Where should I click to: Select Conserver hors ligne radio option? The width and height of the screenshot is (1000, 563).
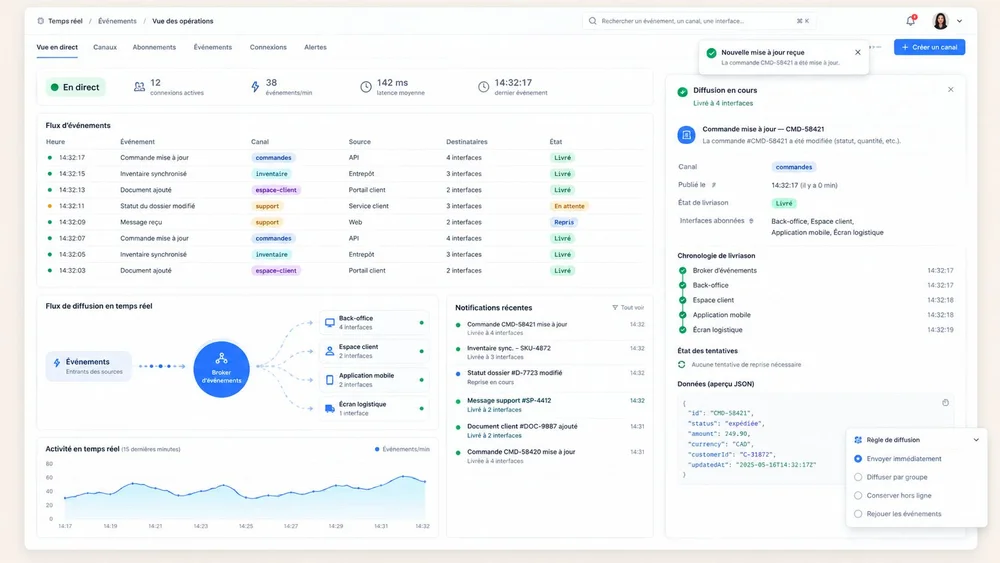coord(858,495)
